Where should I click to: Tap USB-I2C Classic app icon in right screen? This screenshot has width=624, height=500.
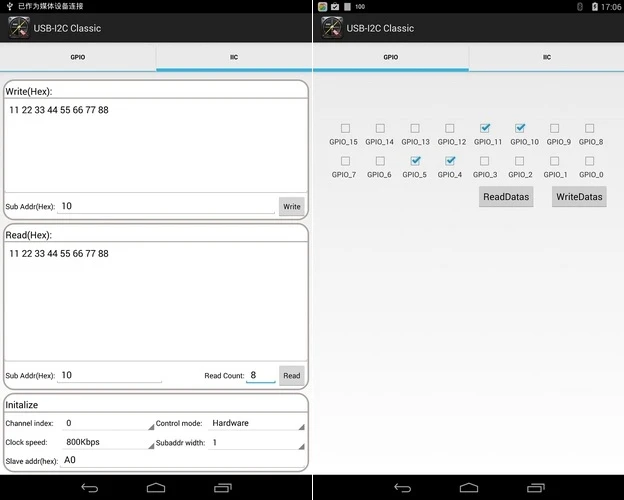click(332, 28)
